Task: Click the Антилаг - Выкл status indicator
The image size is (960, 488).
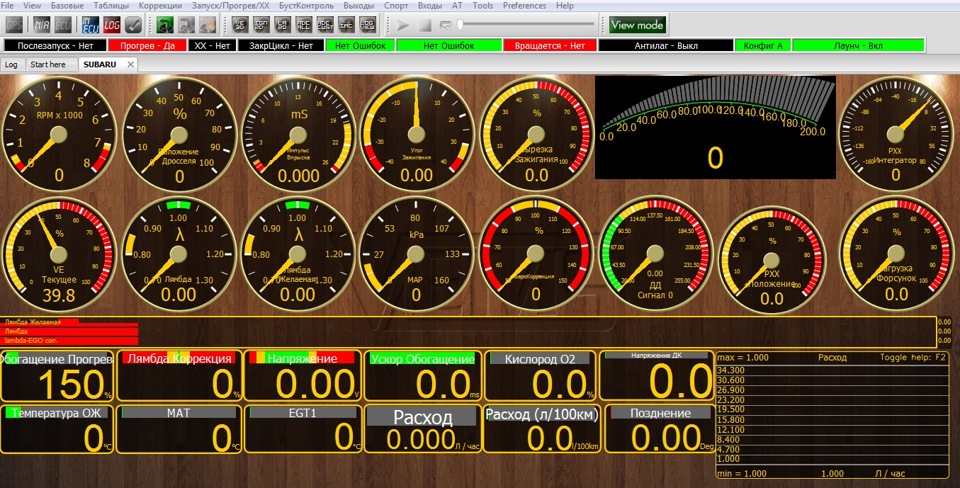Action: tap(664, 45)
